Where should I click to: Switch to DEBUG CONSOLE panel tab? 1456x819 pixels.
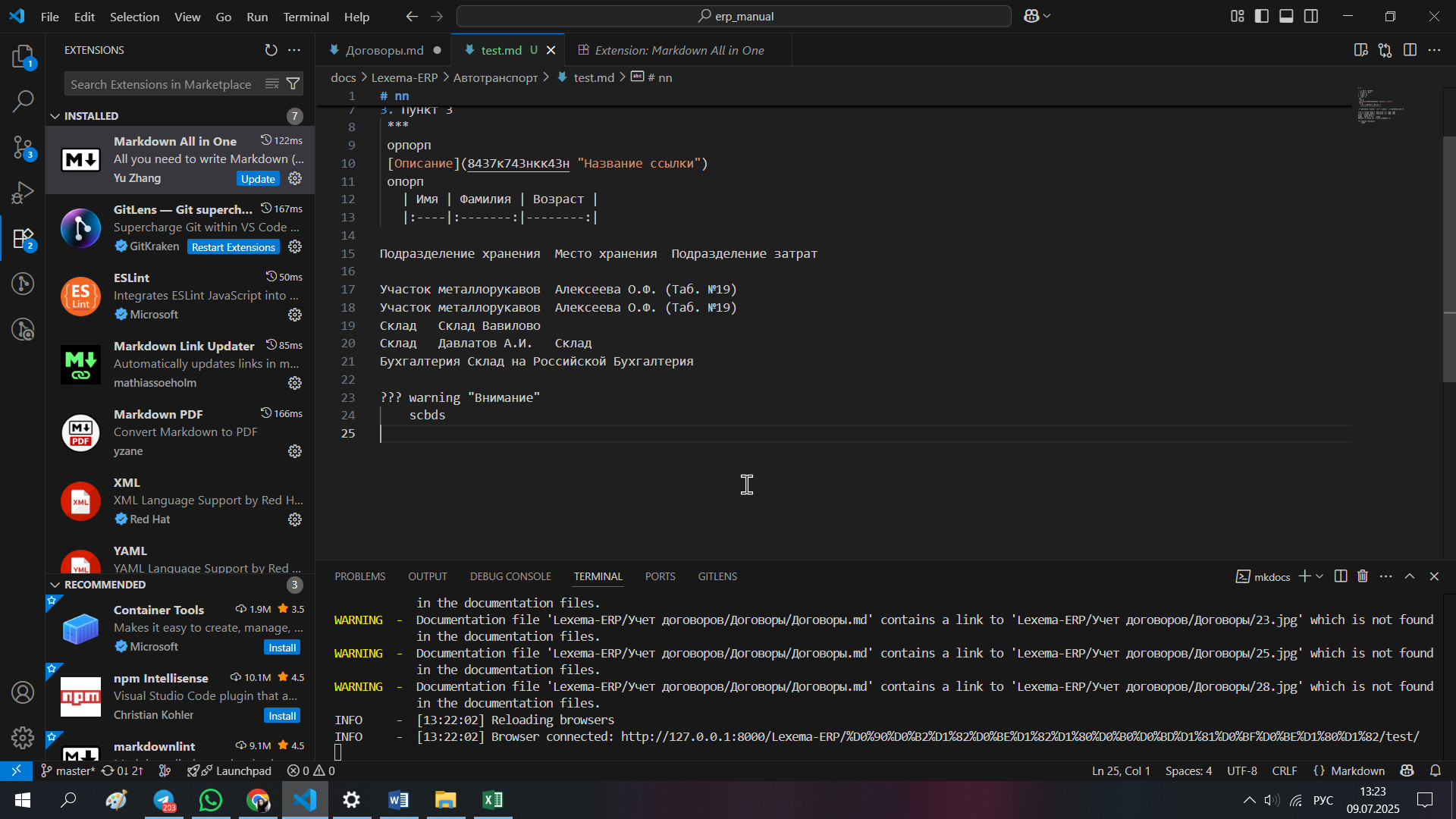(x=510, y=576)
